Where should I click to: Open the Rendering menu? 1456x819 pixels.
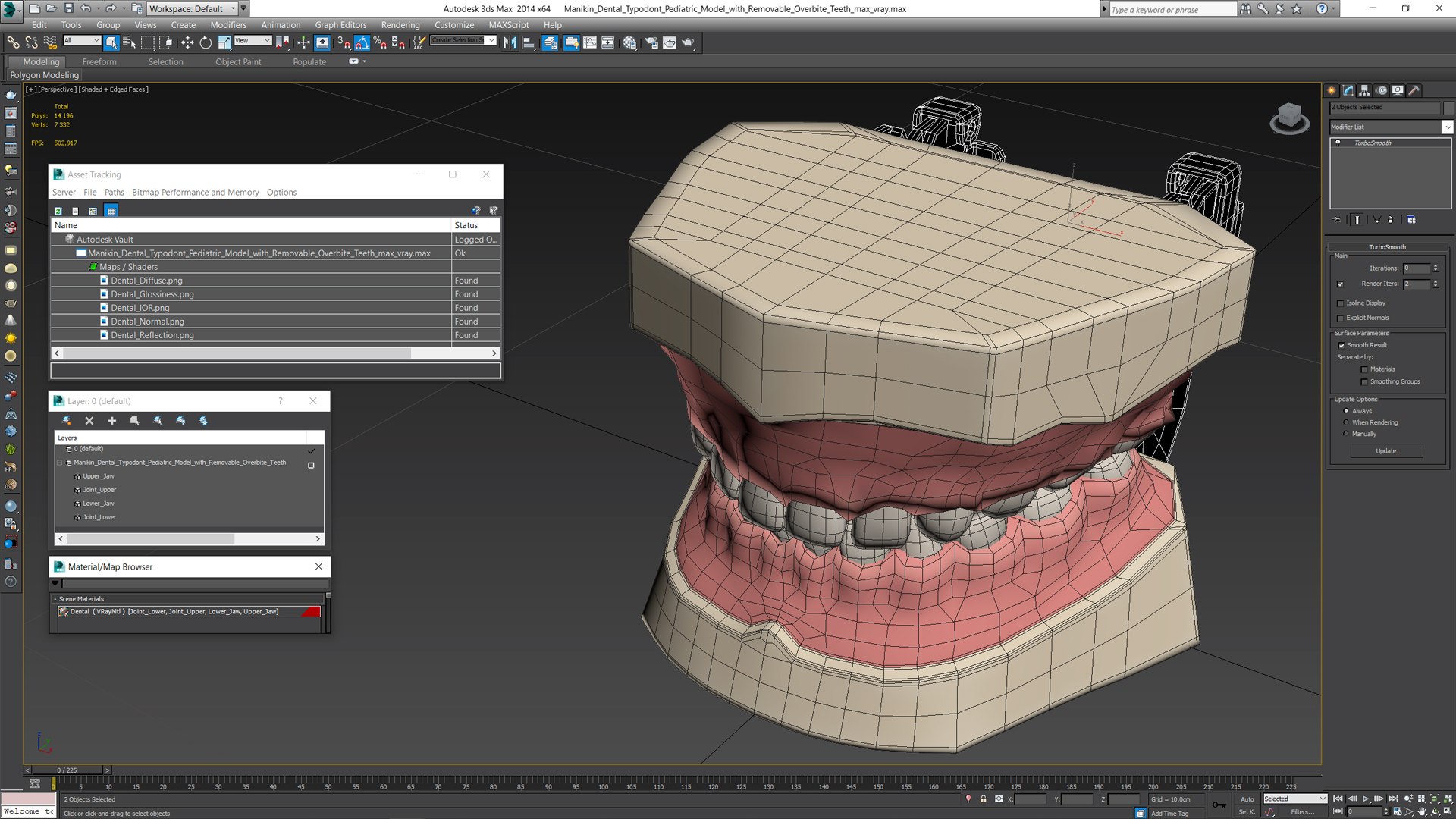(x=400, y=25)
